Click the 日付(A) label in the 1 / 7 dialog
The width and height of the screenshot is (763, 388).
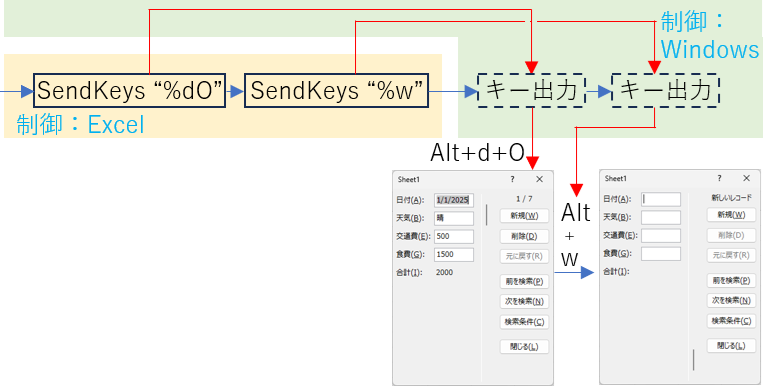[x=410, y=200]
